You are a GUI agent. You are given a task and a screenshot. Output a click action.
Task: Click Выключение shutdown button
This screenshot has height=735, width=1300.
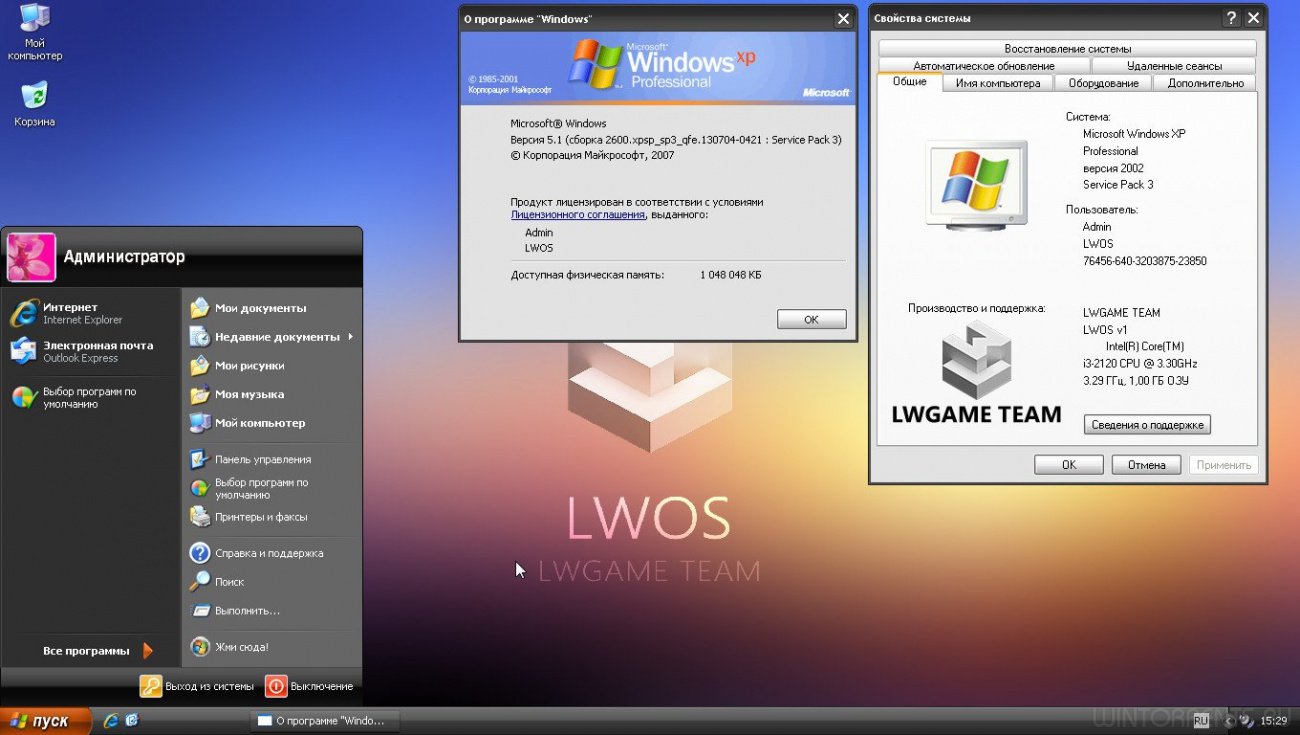point(310,686)
